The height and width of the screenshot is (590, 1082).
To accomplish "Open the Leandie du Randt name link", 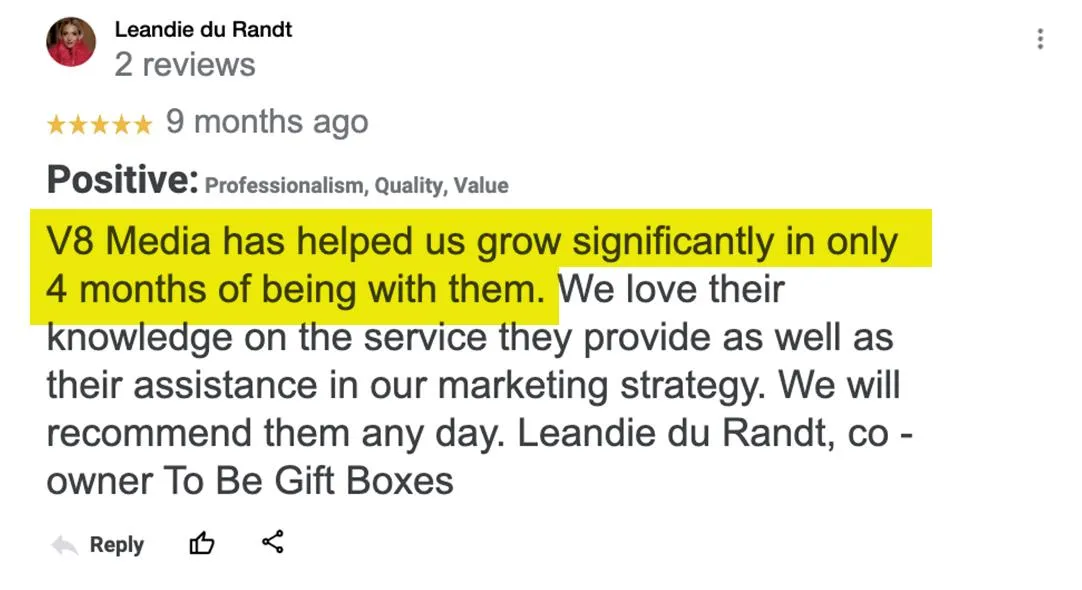I will click(x=203, y=30).
